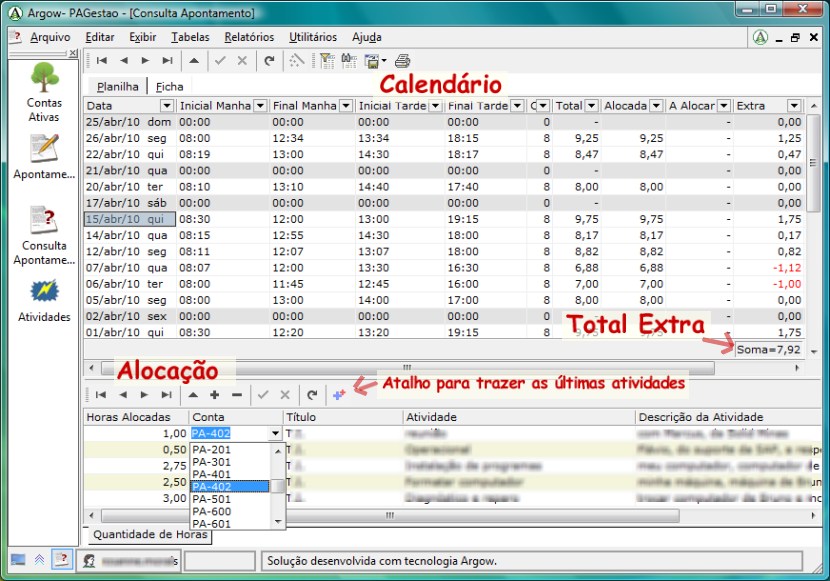The width and height of the screenshot is (830, 581).
Task: Go to first record in calendar toolbar
Action: [102, 61]
